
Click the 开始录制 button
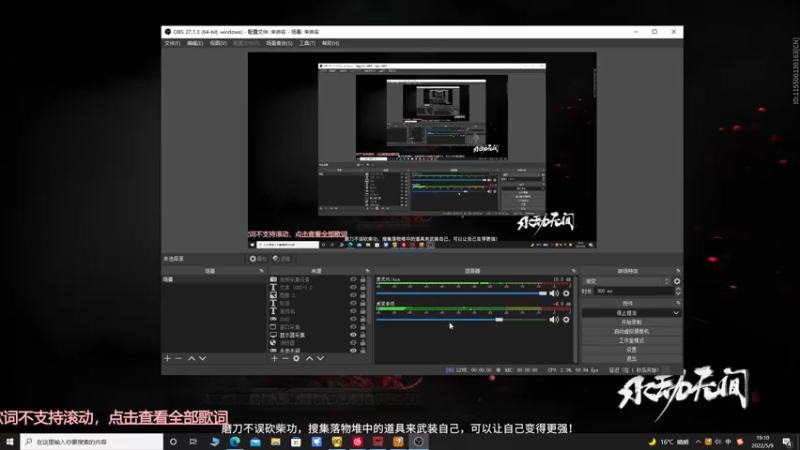coord(632,322)
